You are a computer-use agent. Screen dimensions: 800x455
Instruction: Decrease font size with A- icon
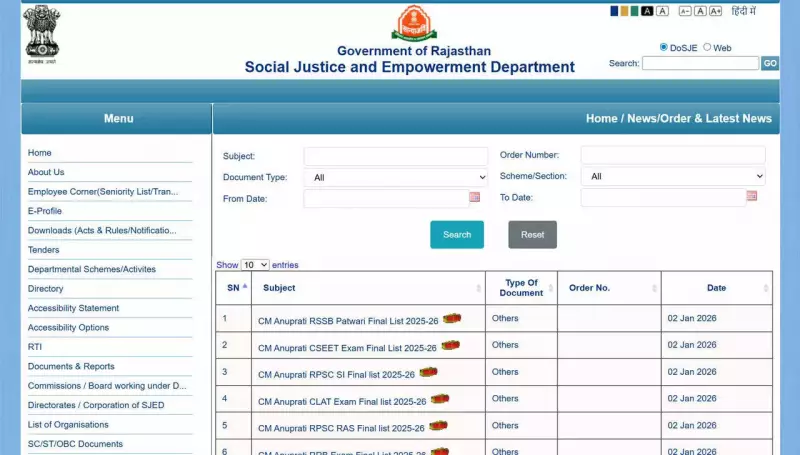(x=685, y=11)
